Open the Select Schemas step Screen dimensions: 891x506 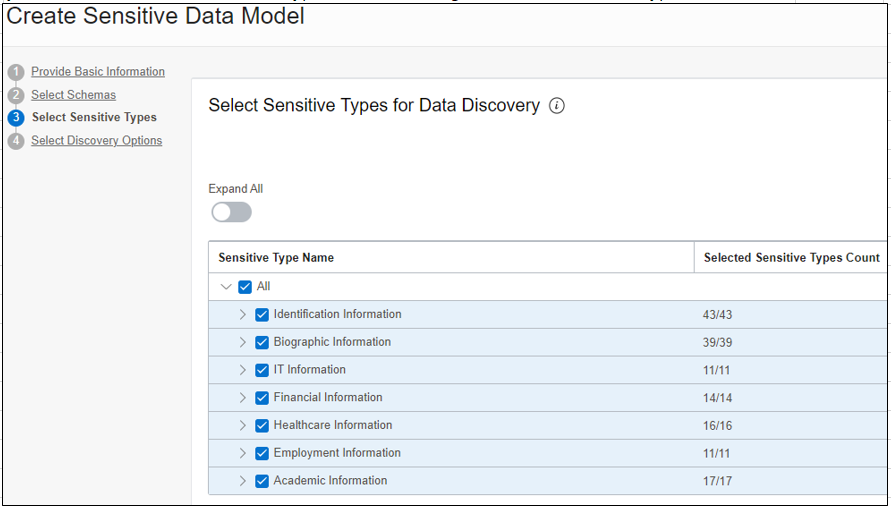pyautogui.click(x=73, y=95)
